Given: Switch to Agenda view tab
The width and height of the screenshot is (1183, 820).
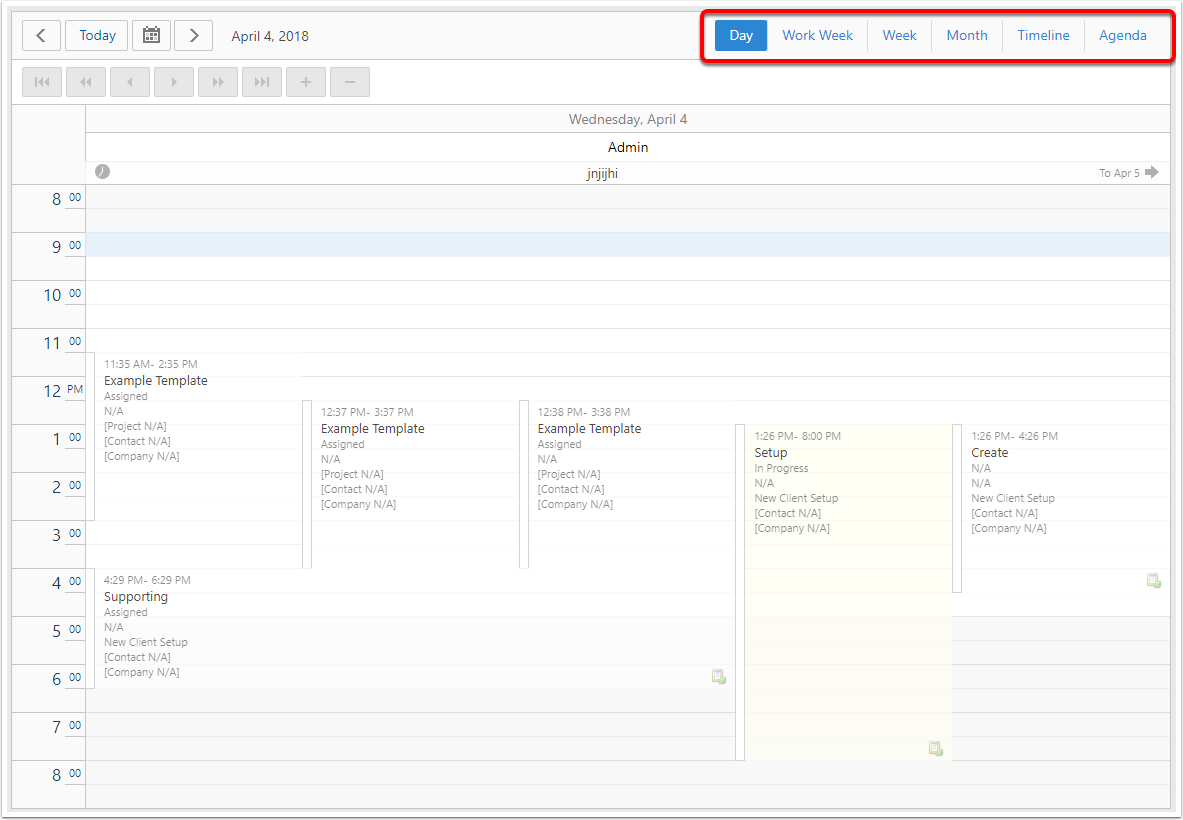Looking at the screenshot, I should pyautogui.click(x=1123, y=35).
